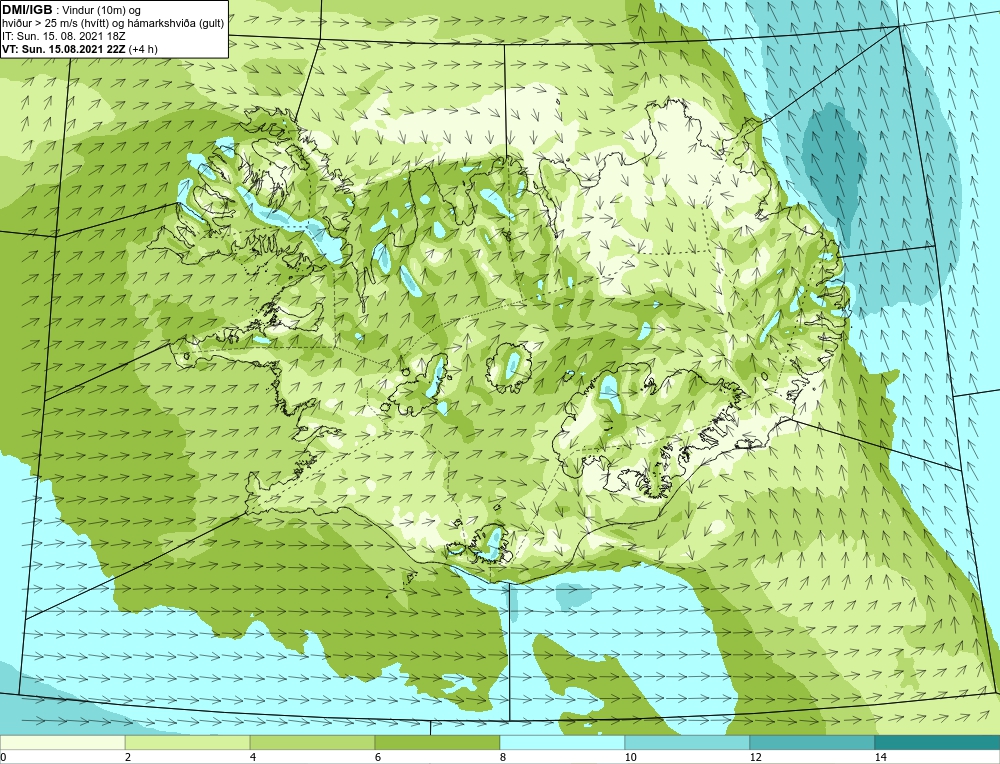Click the 8–10 m/s light cyan legend swatch

[x=562, y=743]
